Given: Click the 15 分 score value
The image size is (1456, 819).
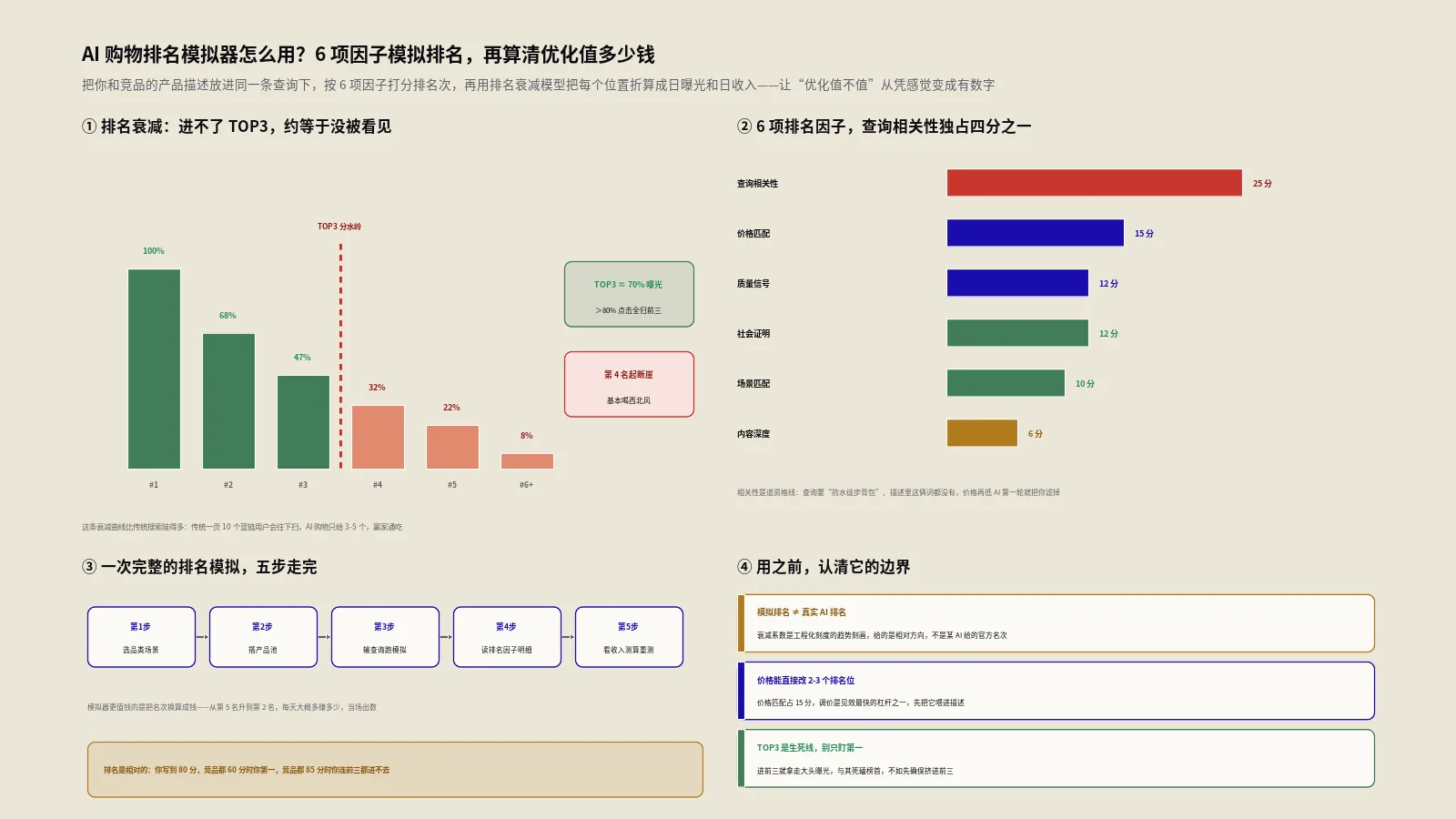Looking at the screenshot, I should click(1144, 234).
